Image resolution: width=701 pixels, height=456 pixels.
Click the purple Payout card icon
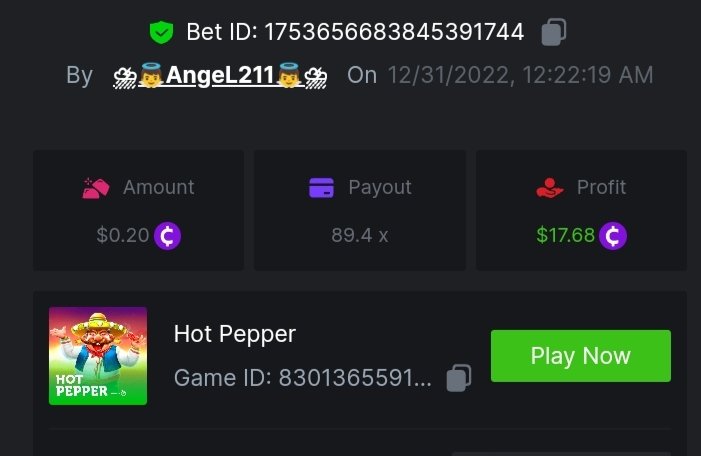point(321,188)
